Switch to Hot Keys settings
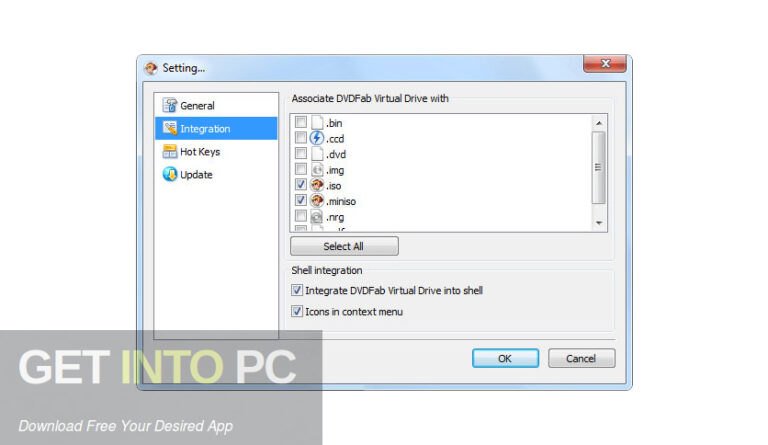This screenshot has width=768, height=445. (216, 151)
